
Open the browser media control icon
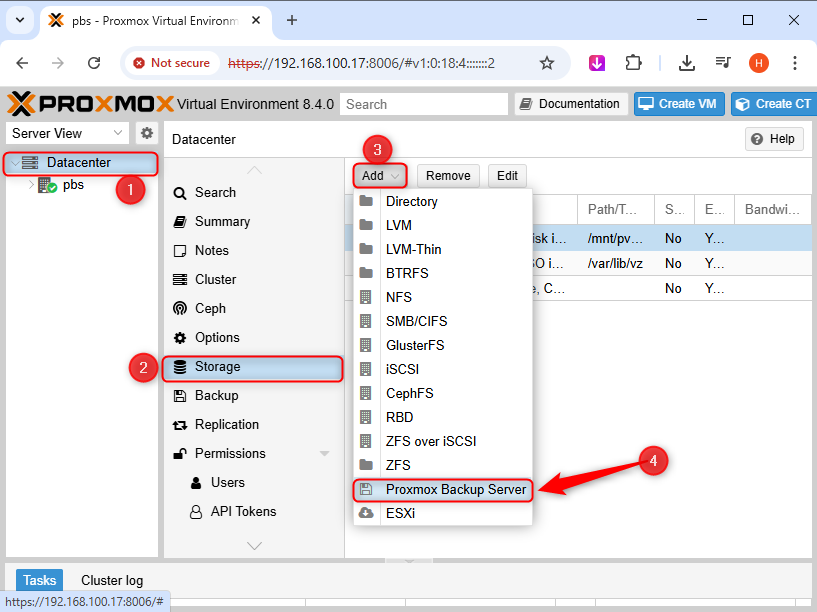coord(723,64)
